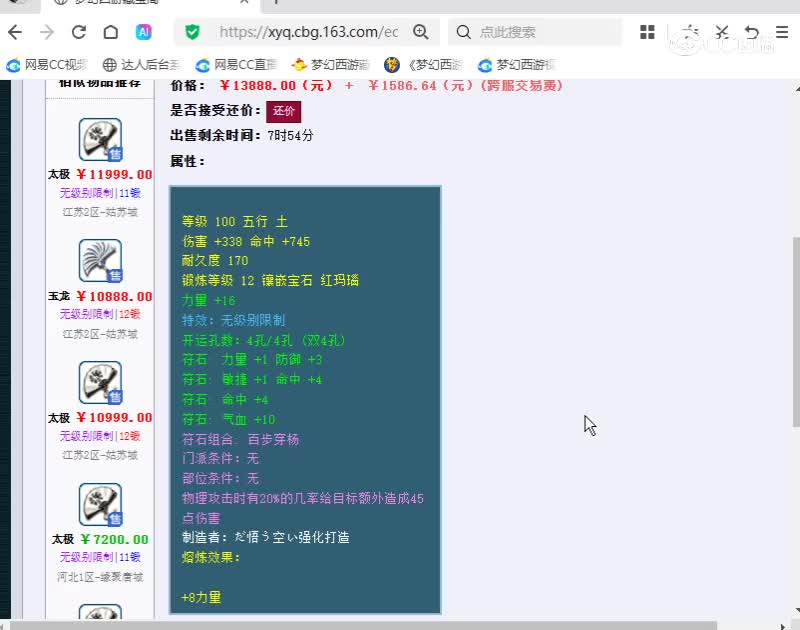
Task: Click the screenshot scissors icon
Action: click(721, 32)
